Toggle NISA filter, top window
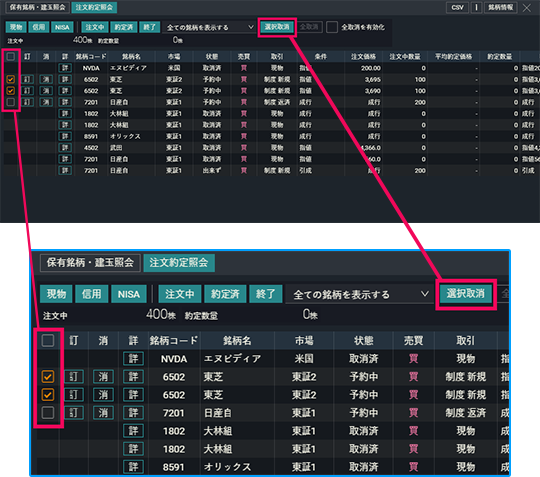 pos(62,27)
